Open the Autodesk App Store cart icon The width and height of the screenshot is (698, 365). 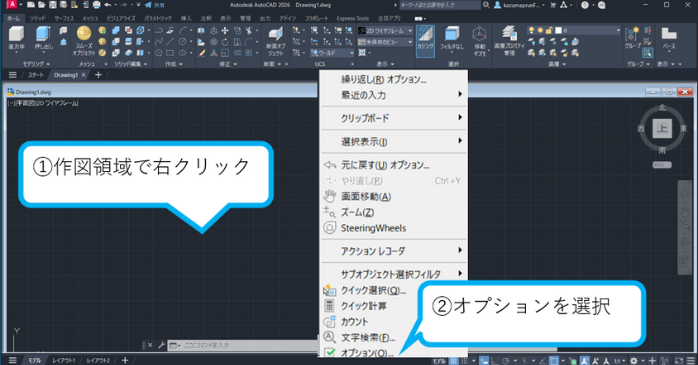(553, 5)
